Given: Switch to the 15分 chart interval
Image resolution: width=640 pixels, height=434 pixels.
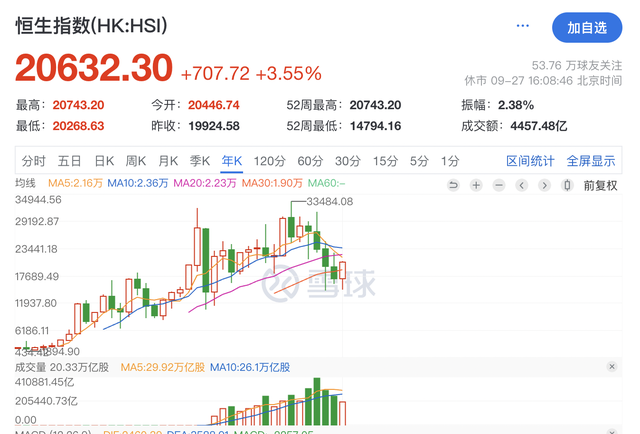Looking at the screenshot, I should 385,161.
